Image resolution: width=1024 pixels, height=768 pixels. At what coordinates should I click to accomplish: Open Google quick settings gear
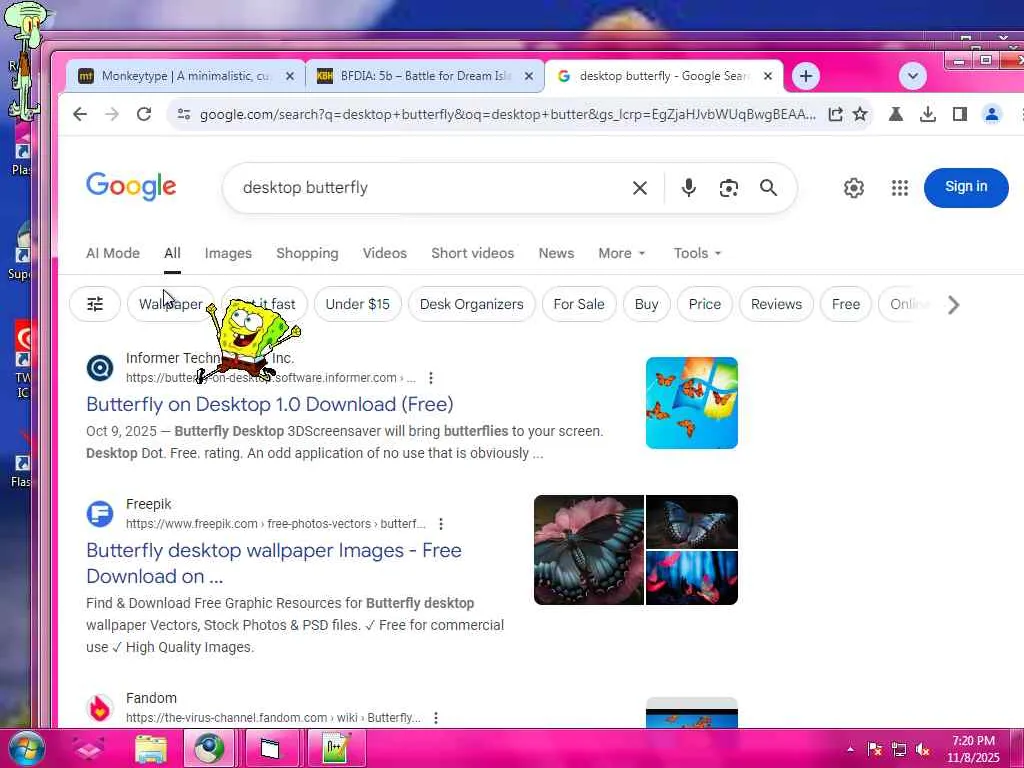click(854, 188)
